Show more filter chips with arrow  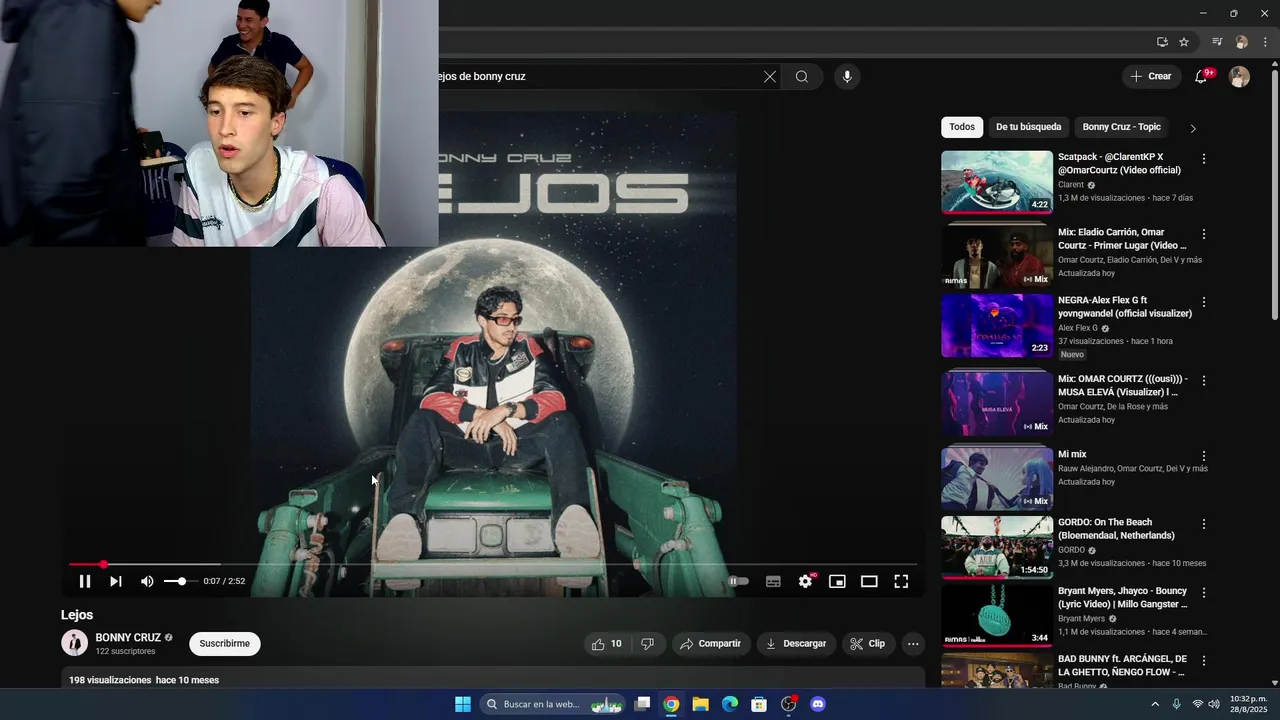point(1192,128)
